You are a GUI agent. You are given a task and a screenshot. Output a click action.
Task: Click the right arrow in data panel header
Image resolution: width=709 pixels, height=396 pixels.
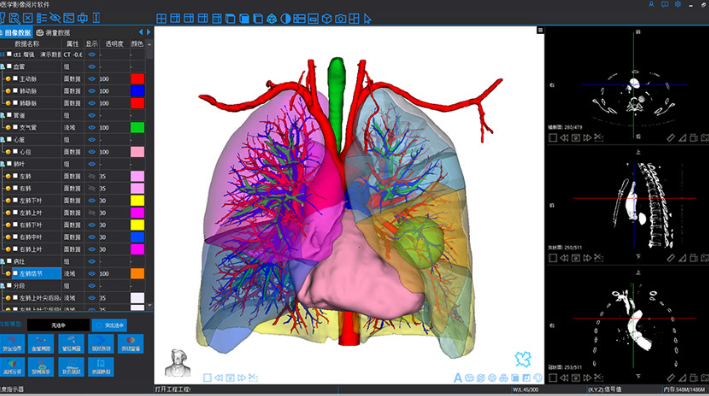[x=148, y=32]
